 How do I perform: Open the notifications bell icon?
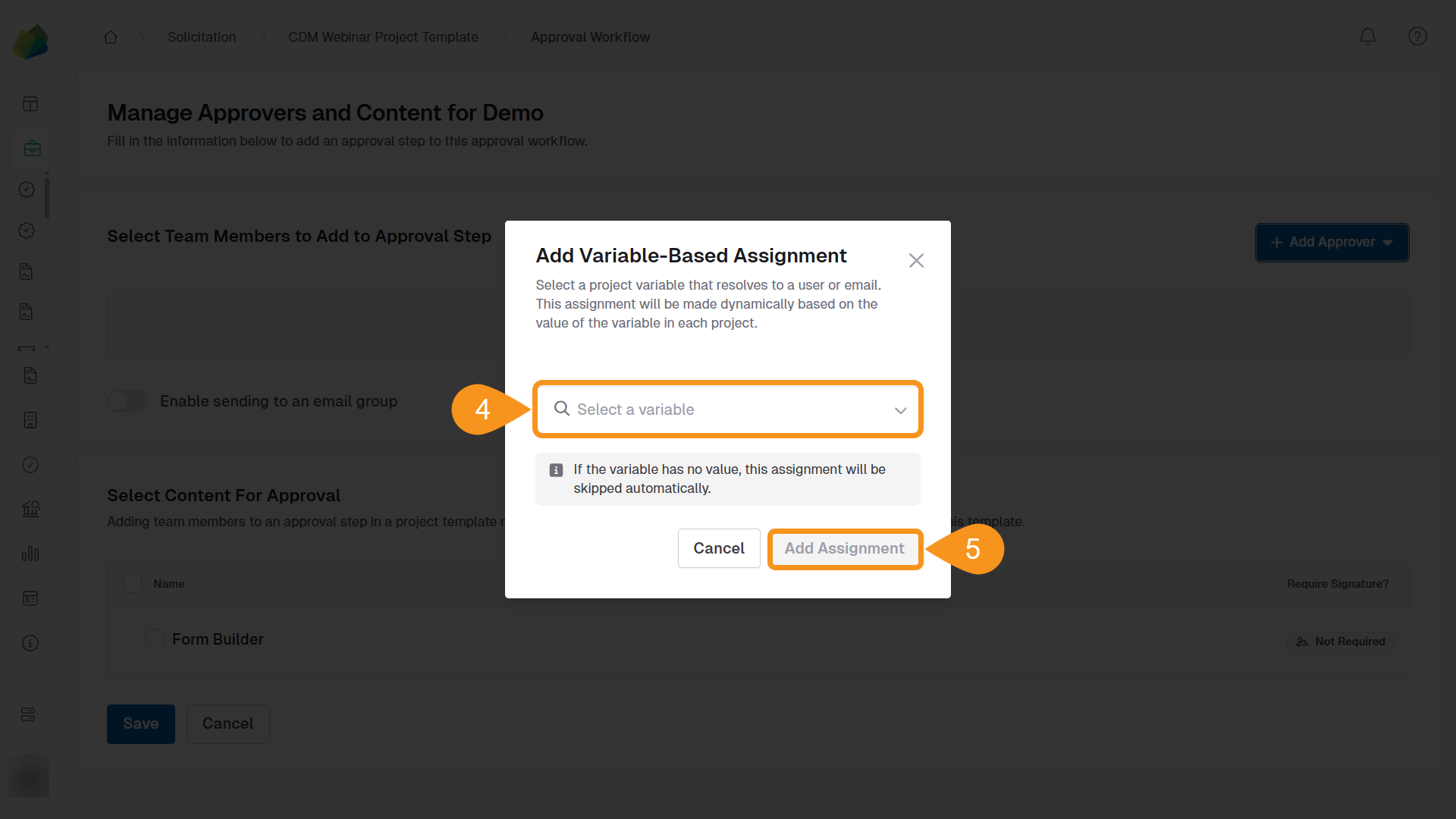(1367, 36)
